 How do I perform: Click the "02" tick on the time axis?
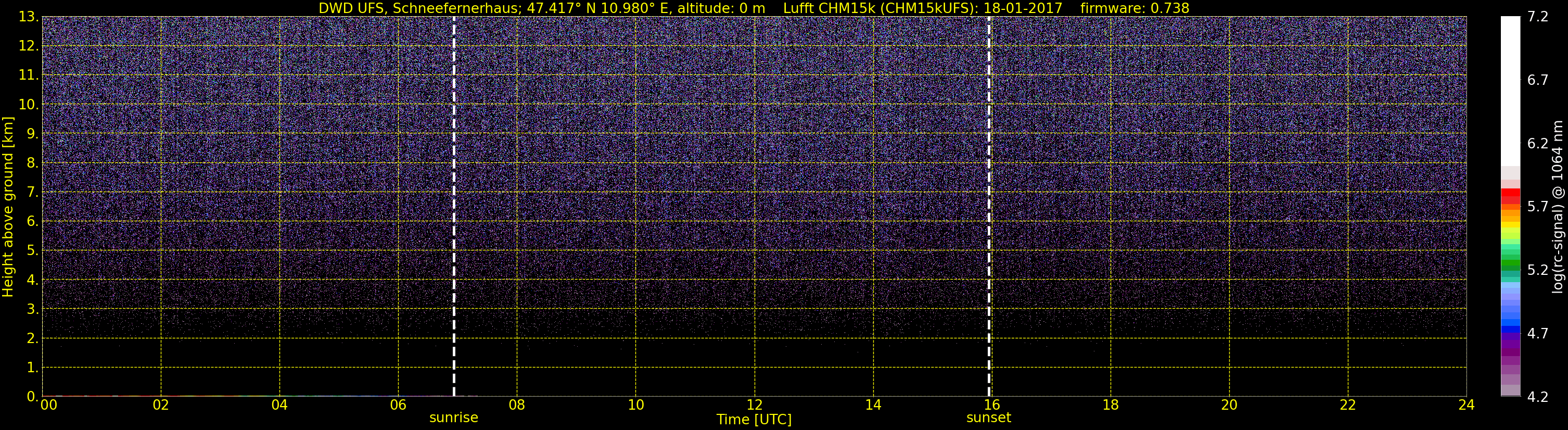pyautogui.click(x=161, y=405)
